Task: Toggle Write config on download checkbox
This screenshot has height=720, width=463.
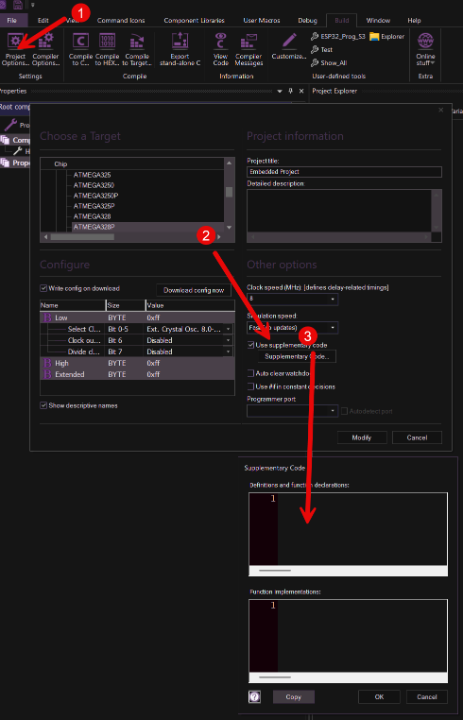Action: [x=44, y=288]
